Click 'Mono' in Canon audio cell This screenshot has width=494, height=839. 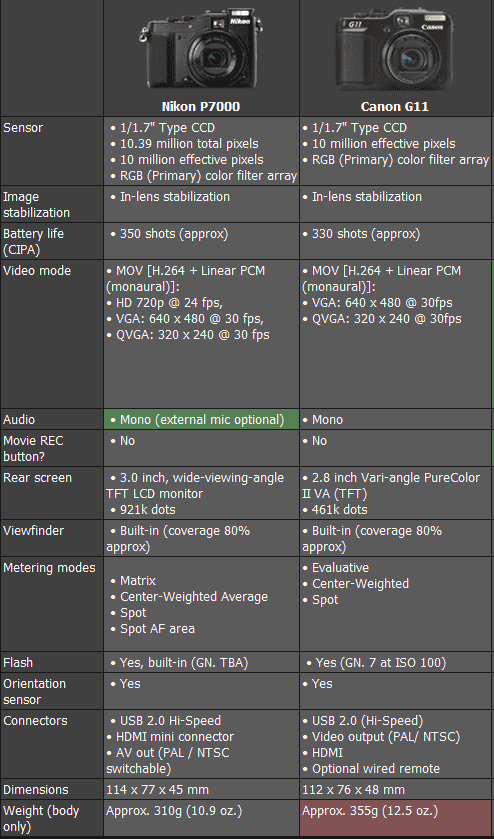tap(328, 420)
